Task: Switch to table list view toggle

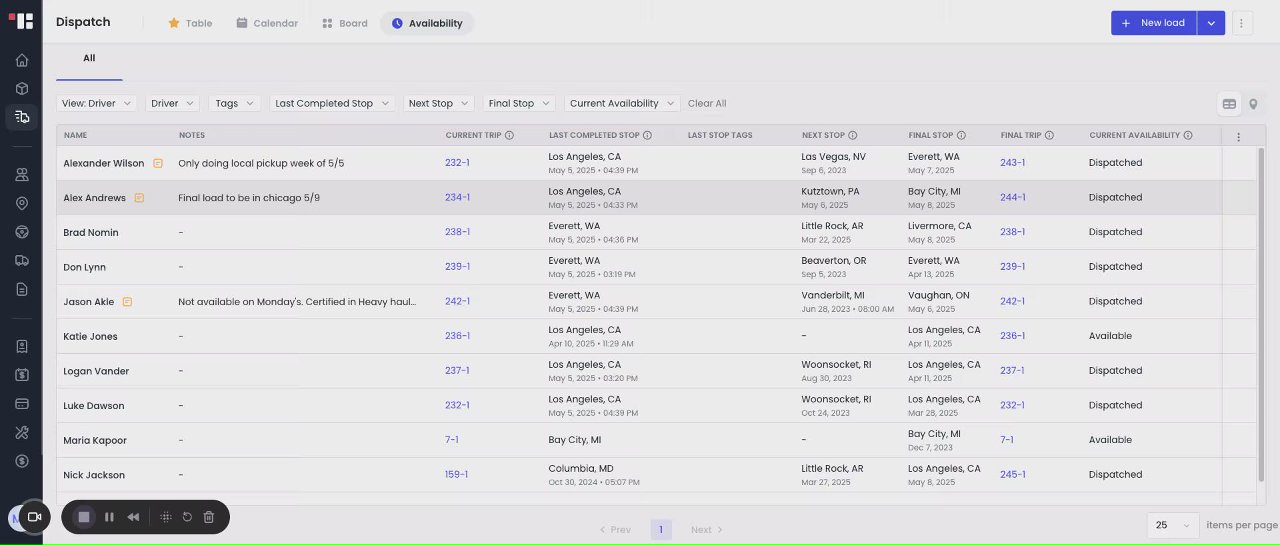Action: point(1229,104)
